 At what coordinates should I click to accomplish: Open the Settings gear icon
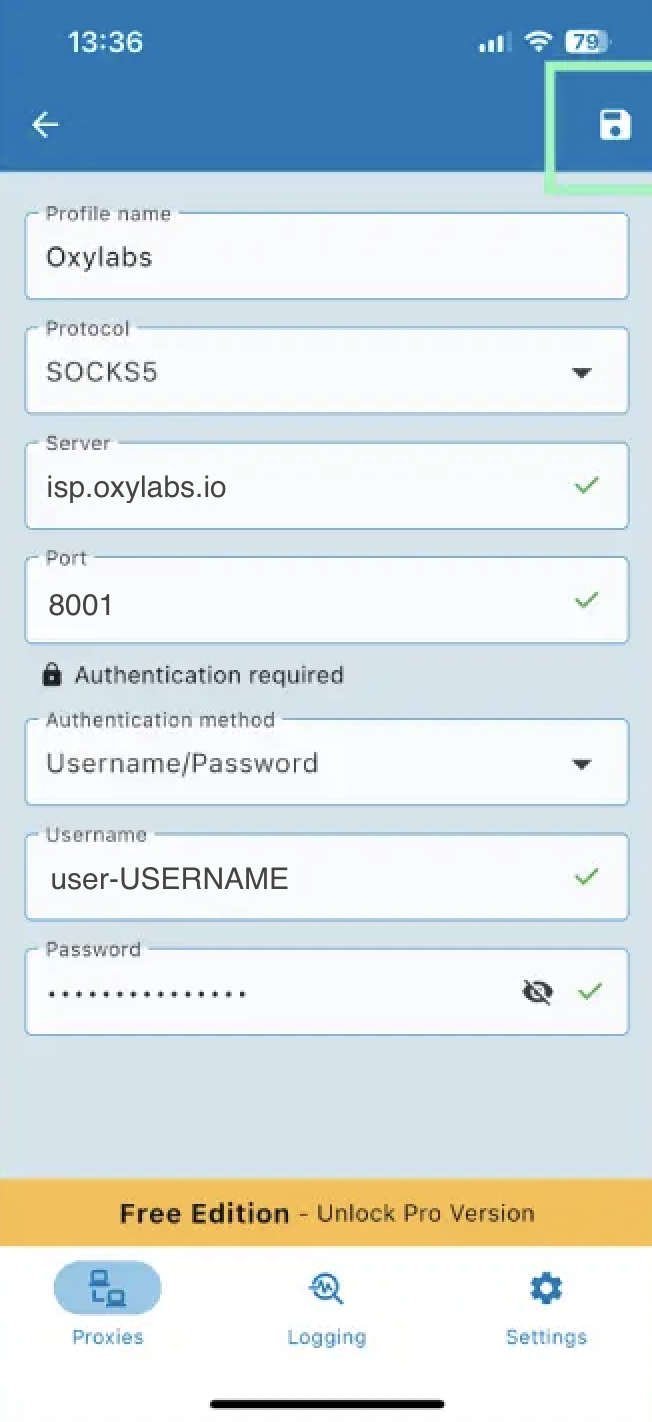(x=546, y=1288)
